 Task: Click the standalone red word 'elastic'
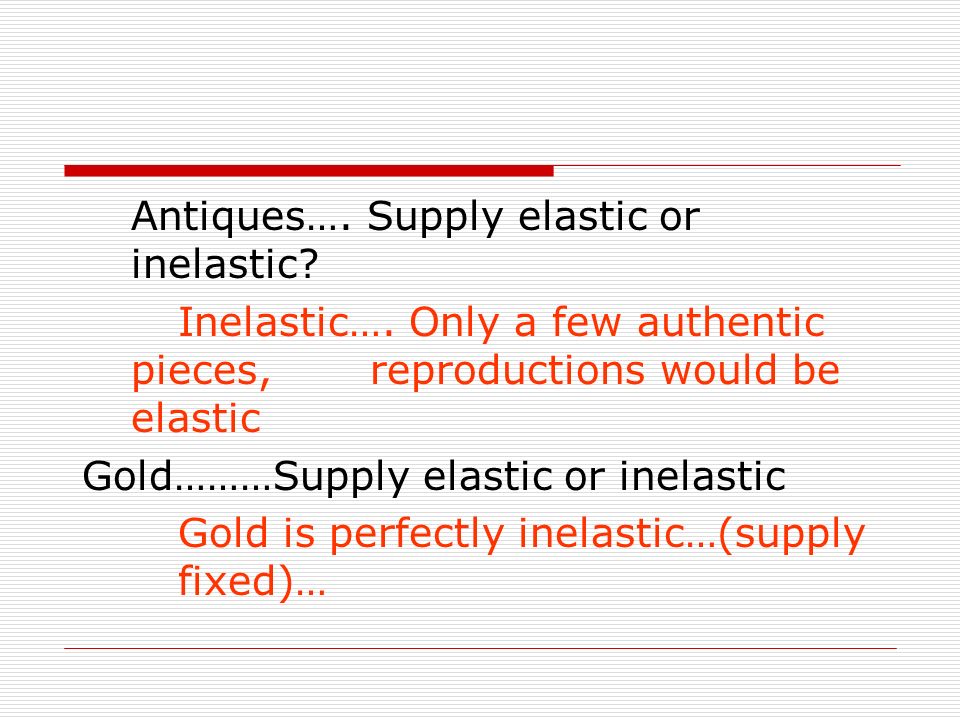[197, 418]
